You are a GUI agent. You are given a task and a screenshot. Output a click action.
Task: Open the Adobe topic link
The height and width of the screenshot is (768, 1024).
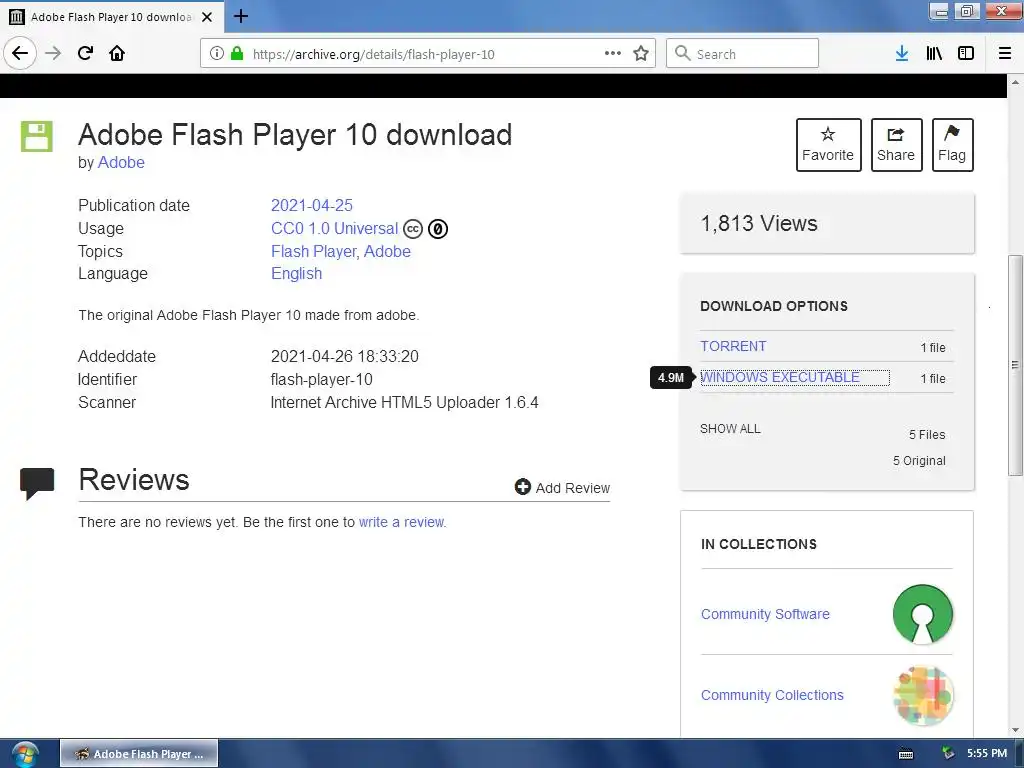coord(387,251)
